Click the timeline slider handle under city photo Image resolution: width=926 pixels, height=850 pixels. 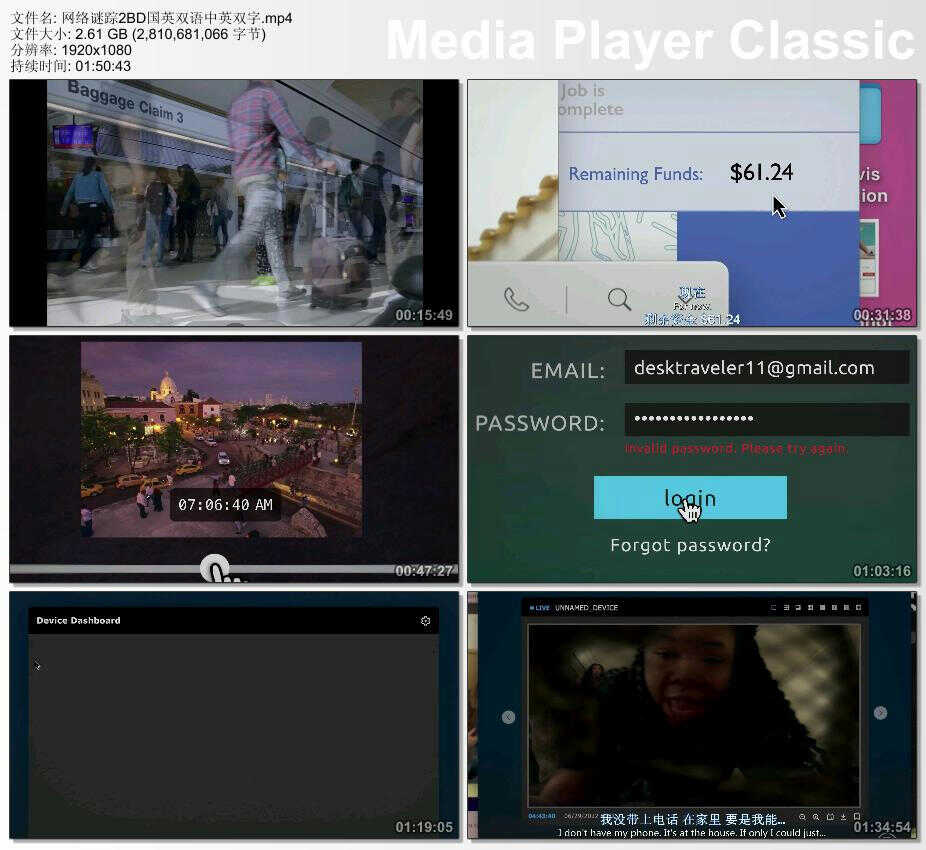coord(214,569)
